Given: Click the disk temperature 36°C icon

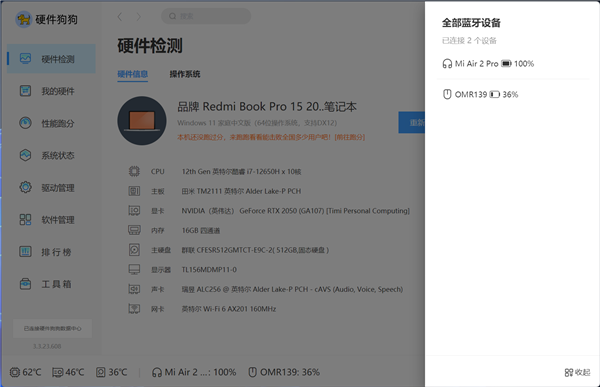Looking at the screenshot, I should pos(100,372).
